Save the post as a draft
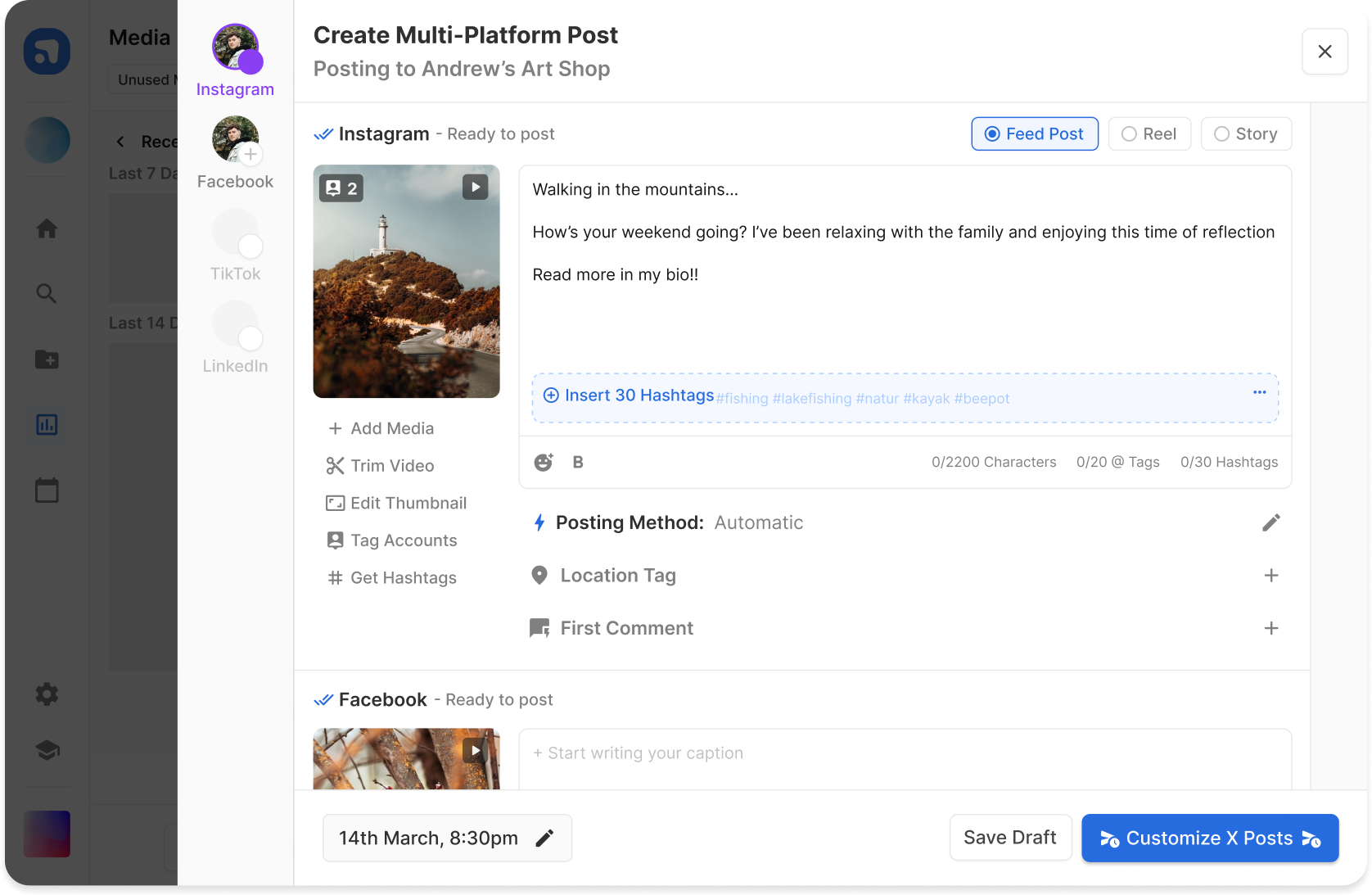This screenshot has width=1372, height=895. pyautogui.click(x=1010, y=837)
